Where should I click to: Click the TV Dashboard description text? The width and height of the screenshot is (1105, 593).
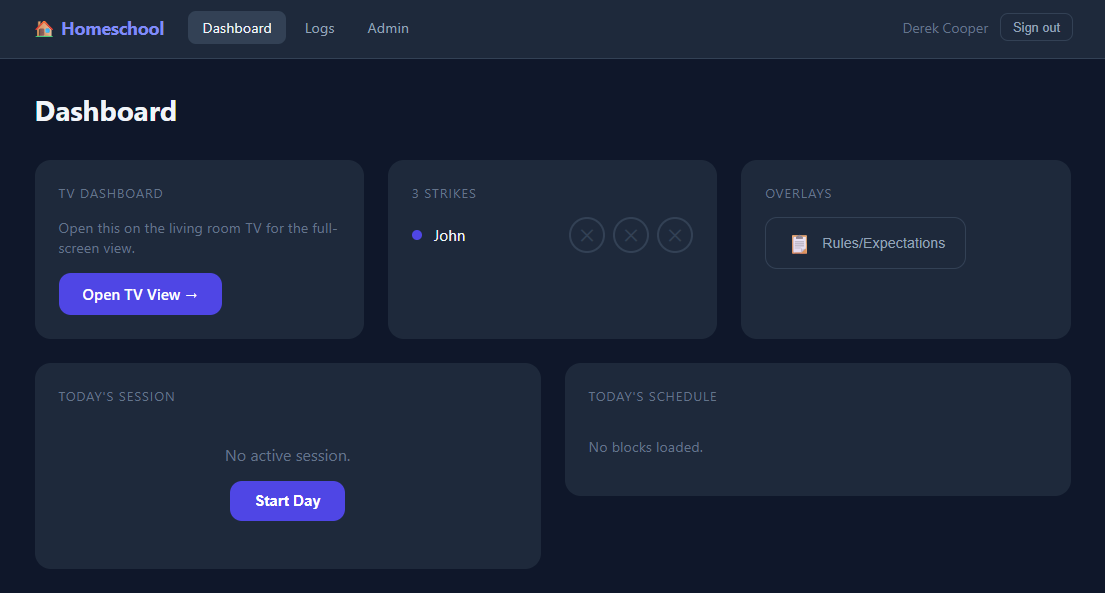(x=198, y=238)
